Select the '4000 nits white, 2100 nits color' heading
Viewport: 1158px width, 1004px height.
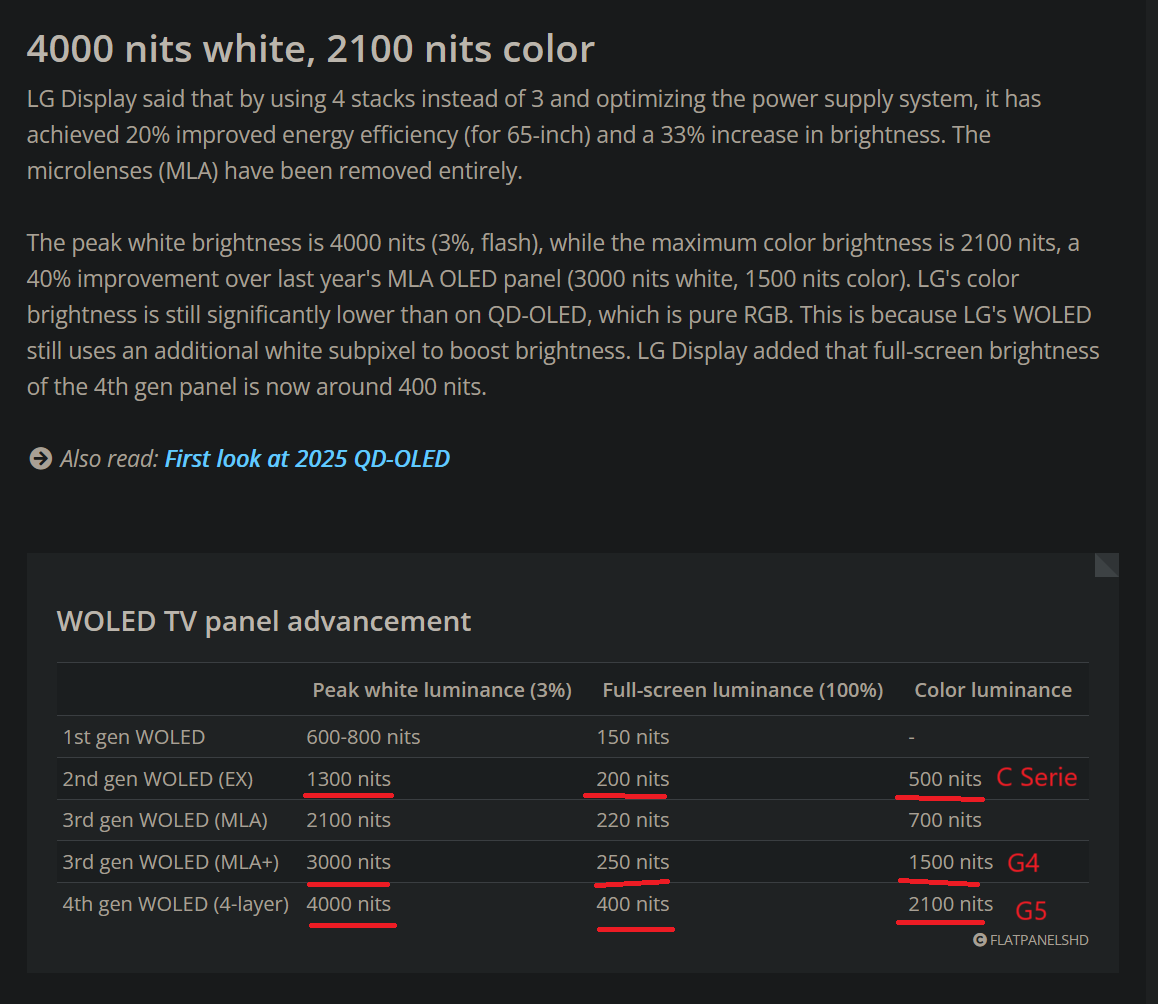310,48
